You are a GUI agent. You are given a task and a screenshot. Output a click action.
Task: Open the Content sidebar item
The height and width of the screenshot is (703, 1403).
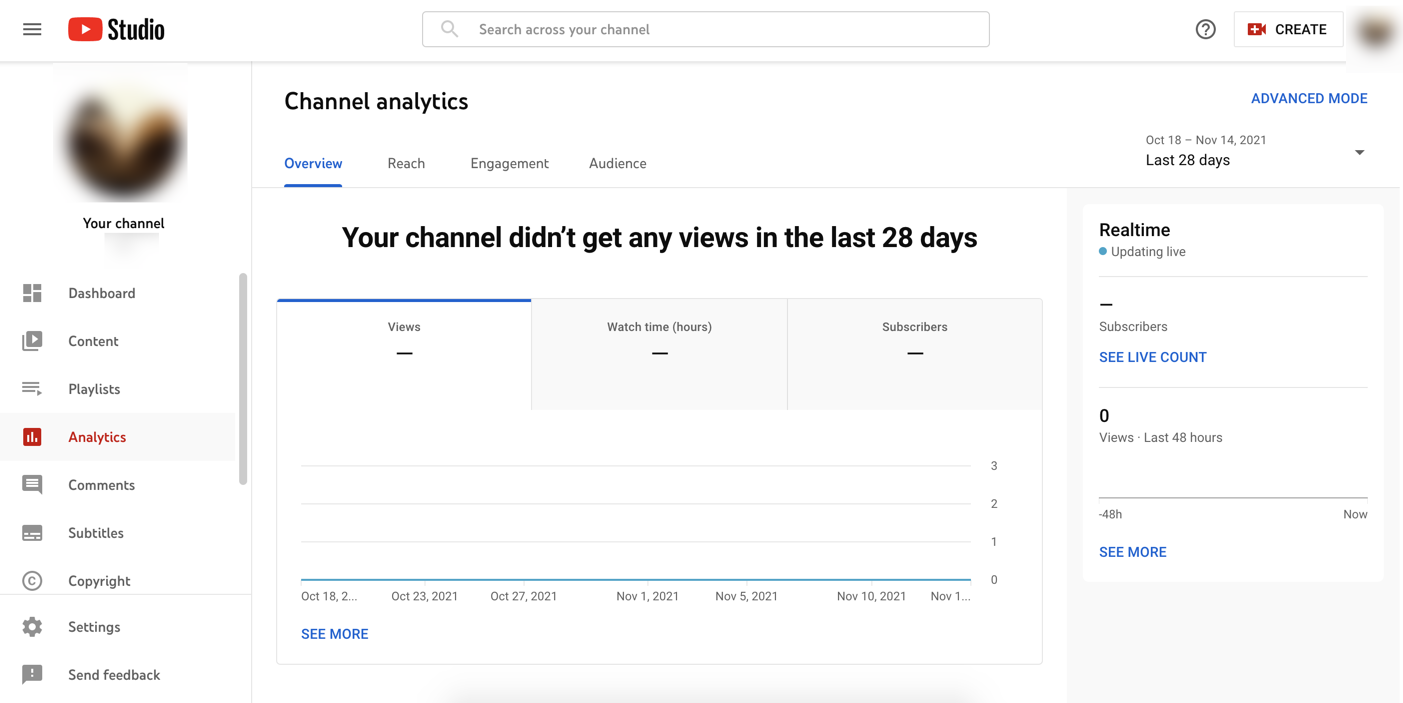pyautogui.click(x=118, y=341)
